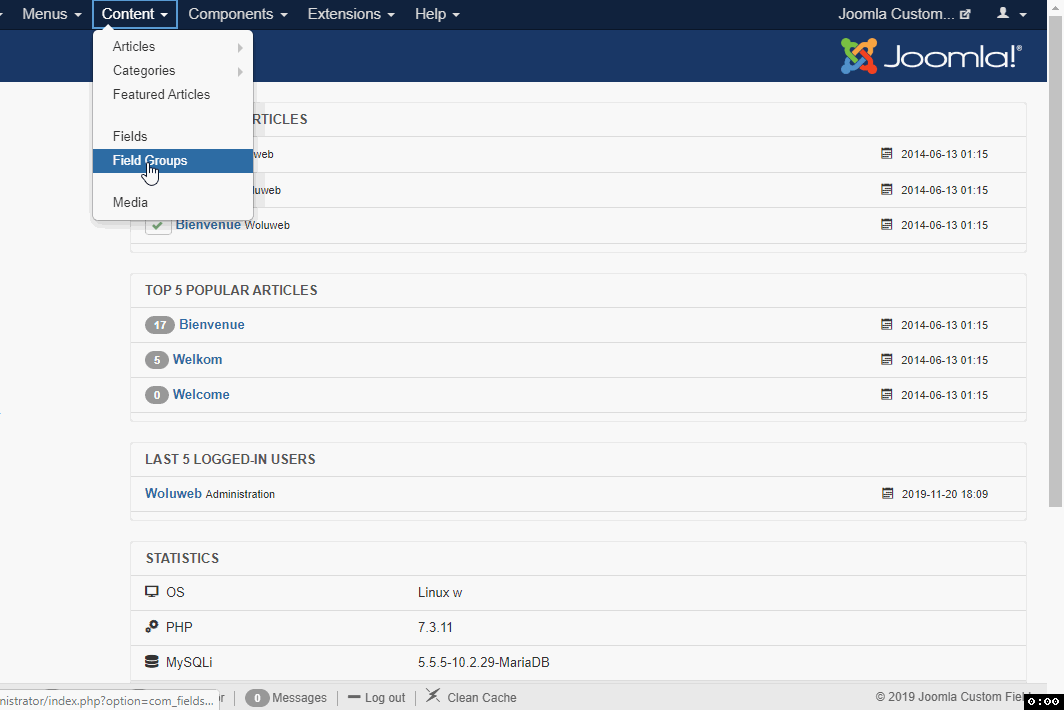The height and width of the screenshot is (710, 1064).
Task: Click the OS monitor icon in Statistics
Action: click(152, 592)
